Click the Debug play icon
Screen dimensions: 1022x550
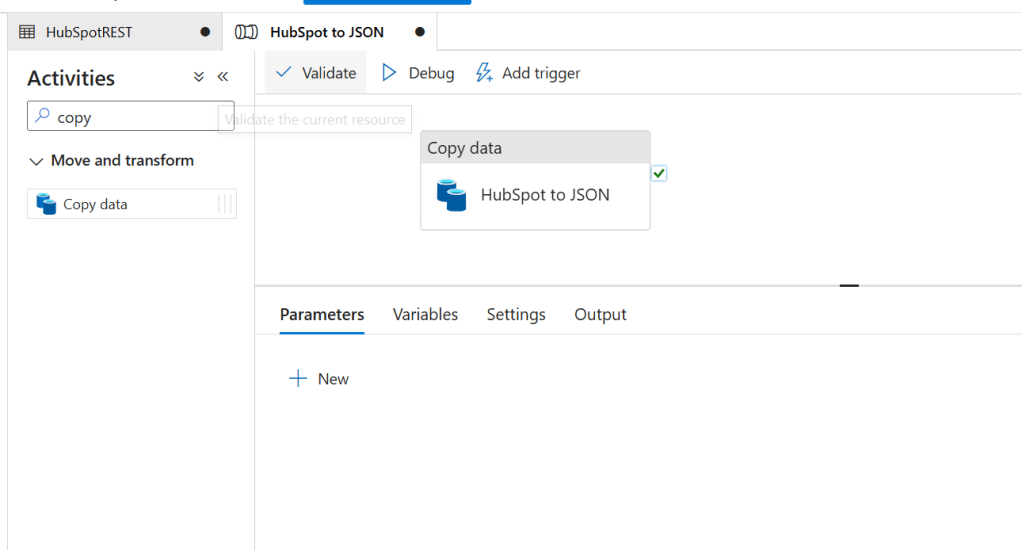pos(390,73)
